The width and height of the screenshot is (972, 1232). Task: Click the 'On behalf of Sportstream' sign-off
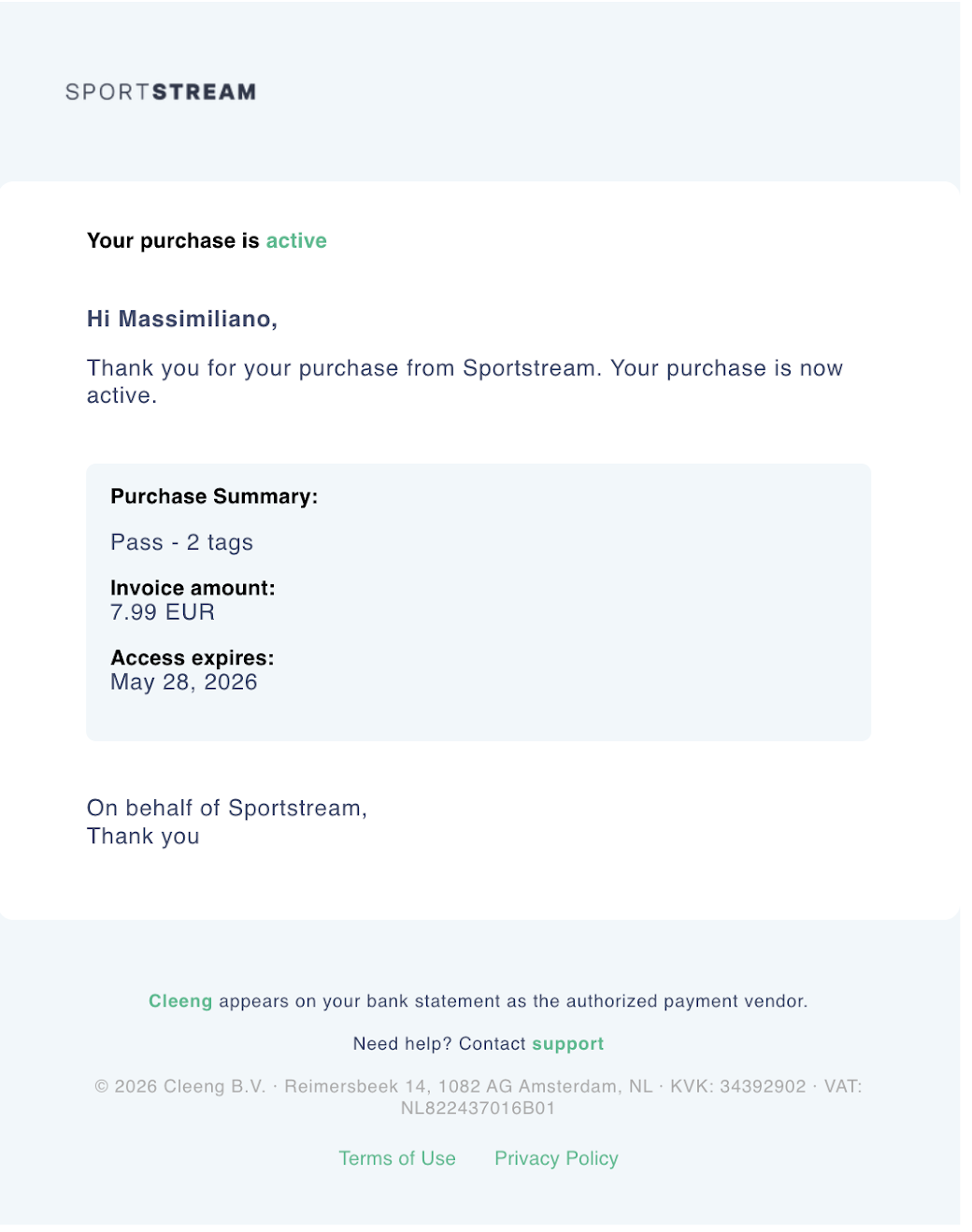[x=227, y=809]
